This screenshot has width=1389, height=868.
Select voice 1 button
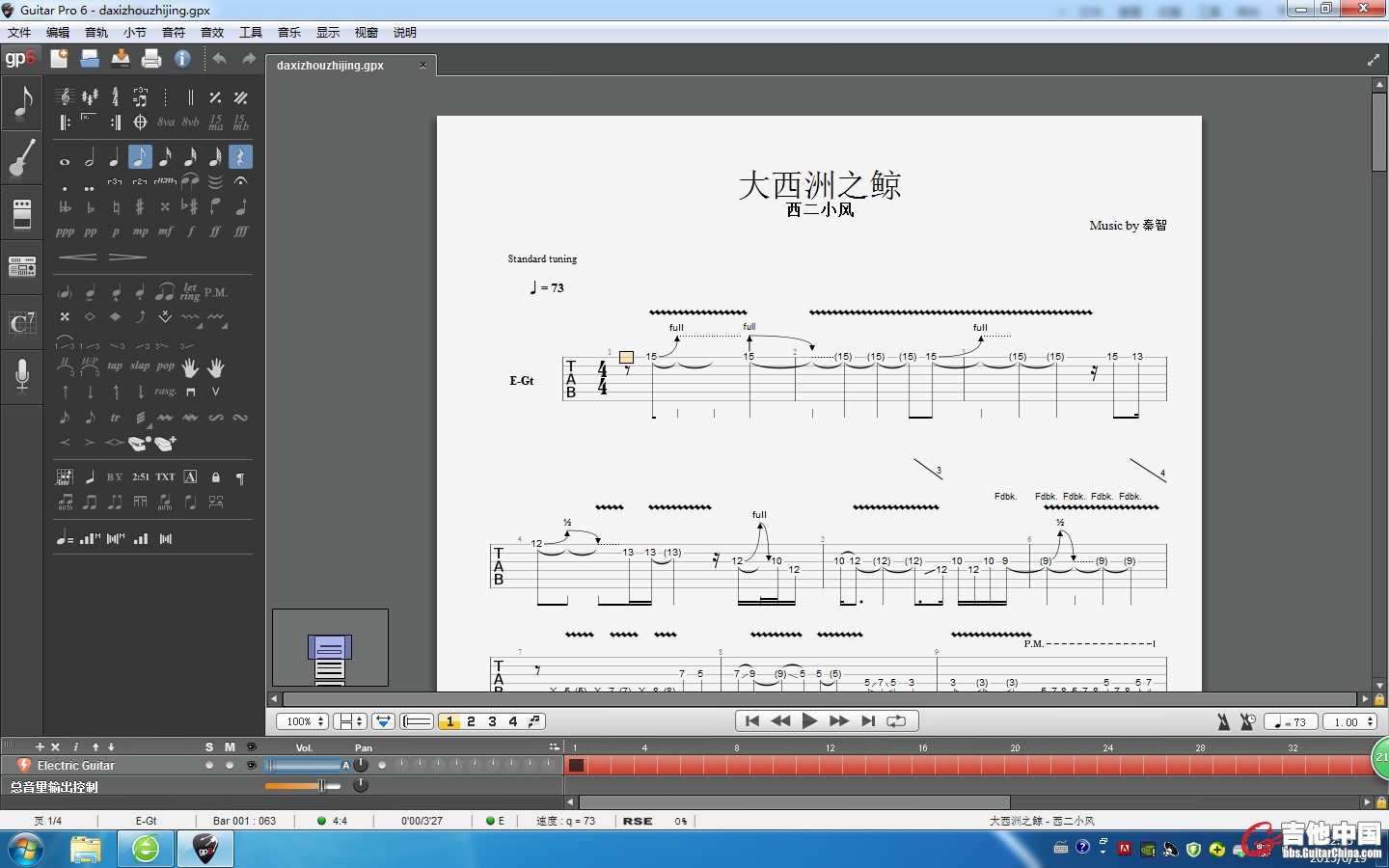(449, 721)
